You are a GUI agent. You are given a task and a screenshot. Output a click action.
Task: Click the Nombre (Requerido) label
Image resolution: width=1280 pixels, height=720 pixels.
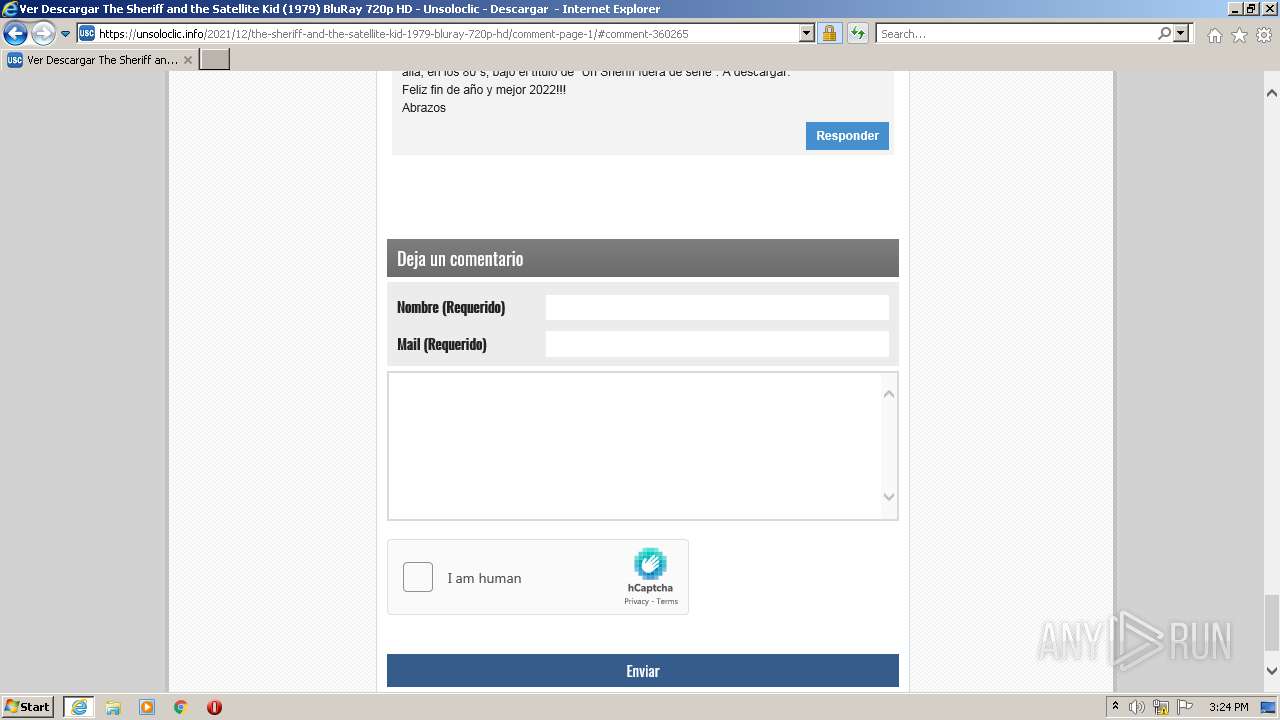click(x=451, y=307)
